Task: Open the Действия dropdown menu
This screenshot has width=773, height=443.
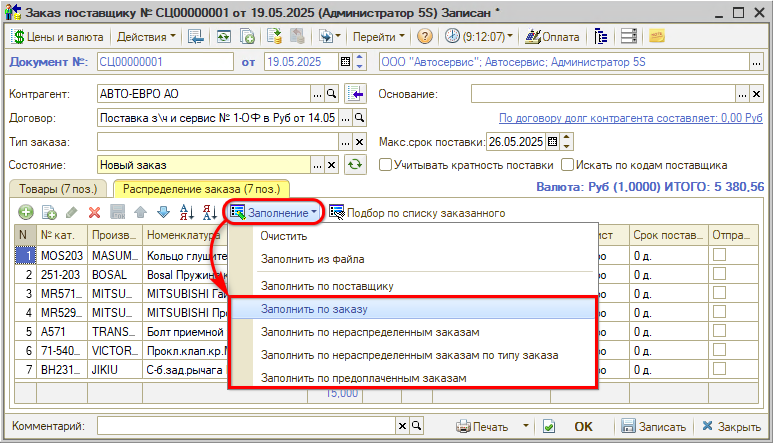Action: (145, 36)
